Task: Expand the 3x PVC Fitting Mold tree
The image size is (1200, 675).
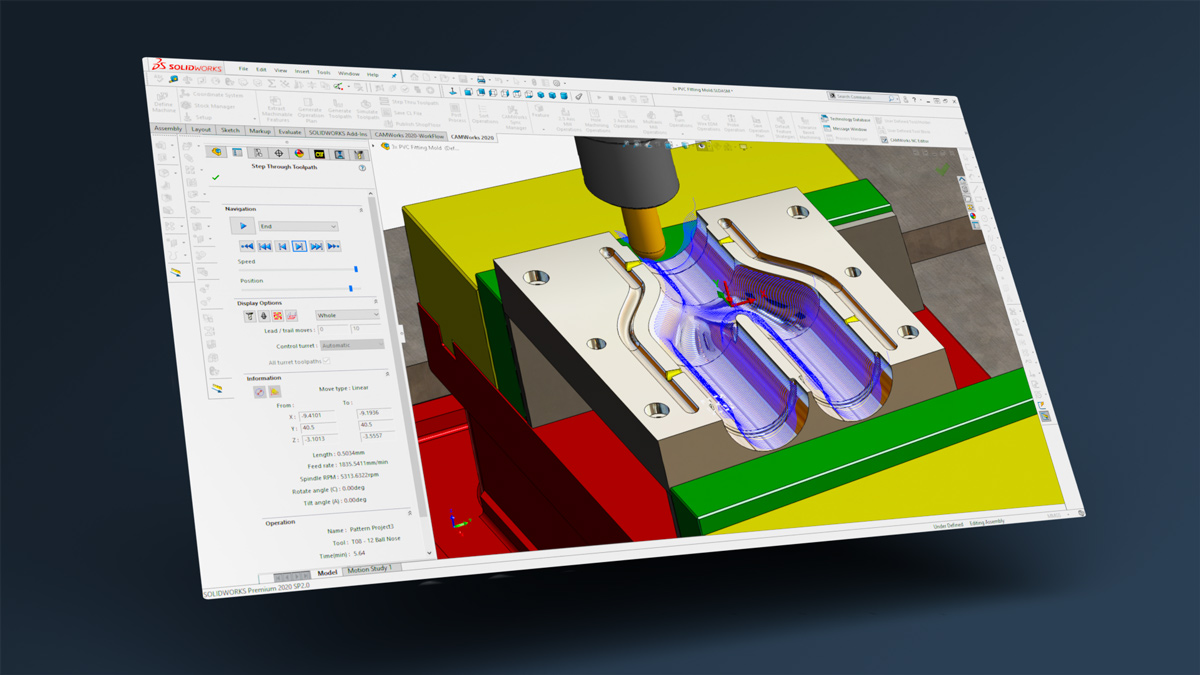Action: 374,146
